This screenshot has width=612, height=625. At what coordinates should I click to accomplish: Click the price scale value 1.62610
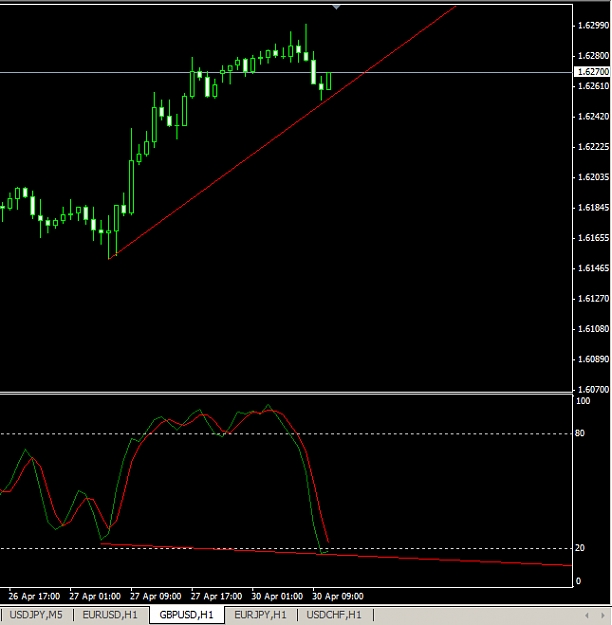coord(593,86)
